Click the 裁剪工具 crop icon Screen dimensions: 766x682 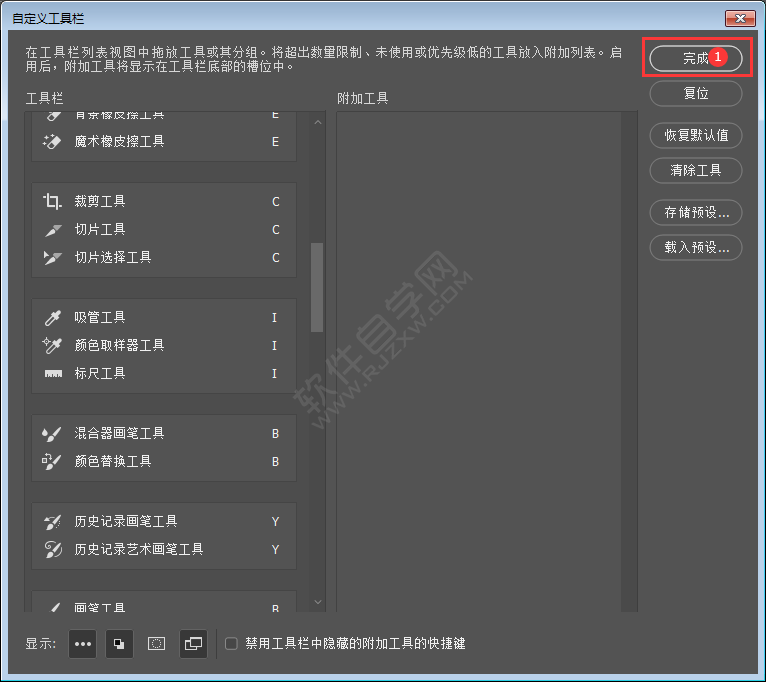point(52,201)
